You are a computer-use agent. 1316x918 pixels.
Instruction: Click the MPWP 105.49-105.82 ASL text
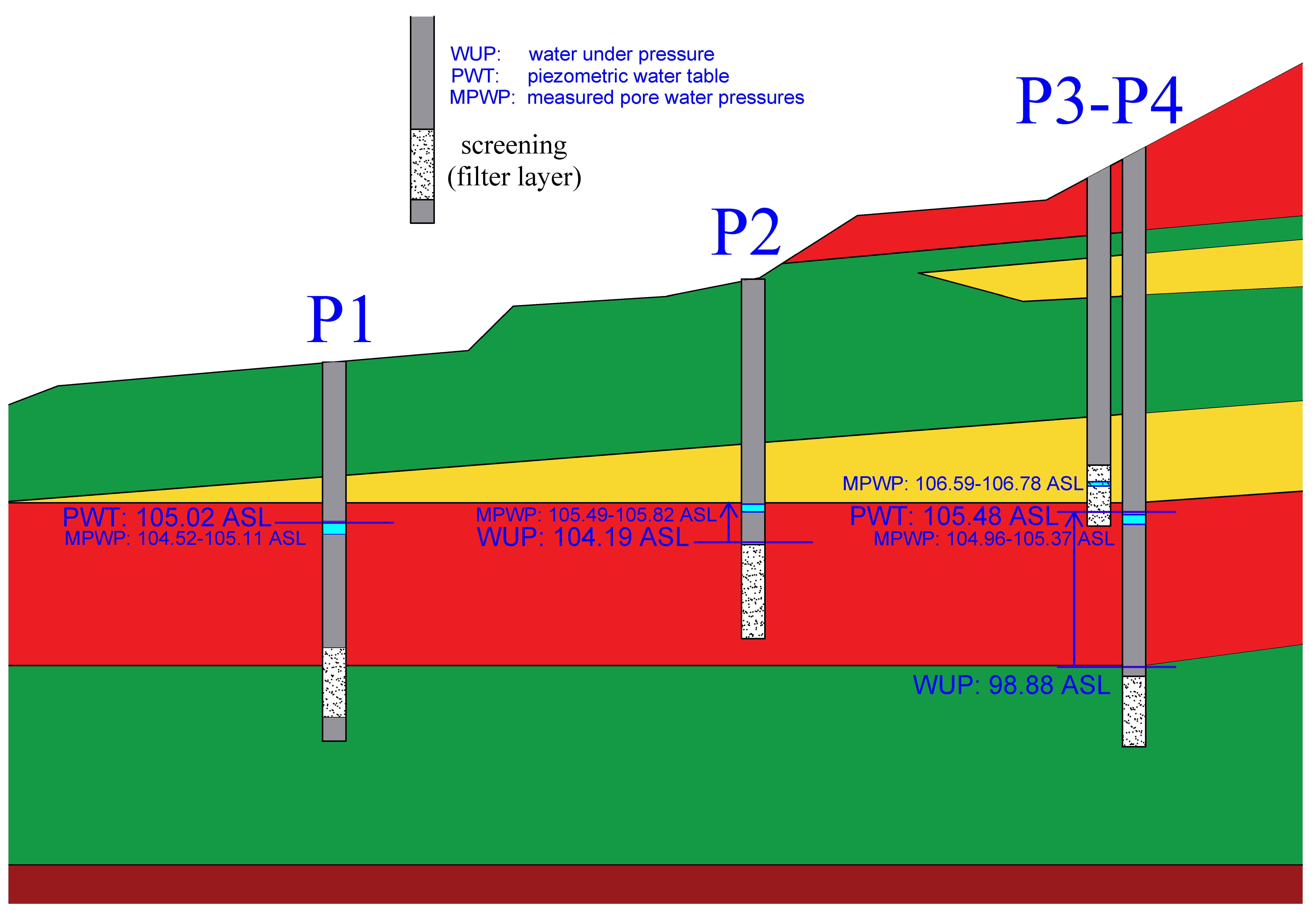click(x=596, y=515)
